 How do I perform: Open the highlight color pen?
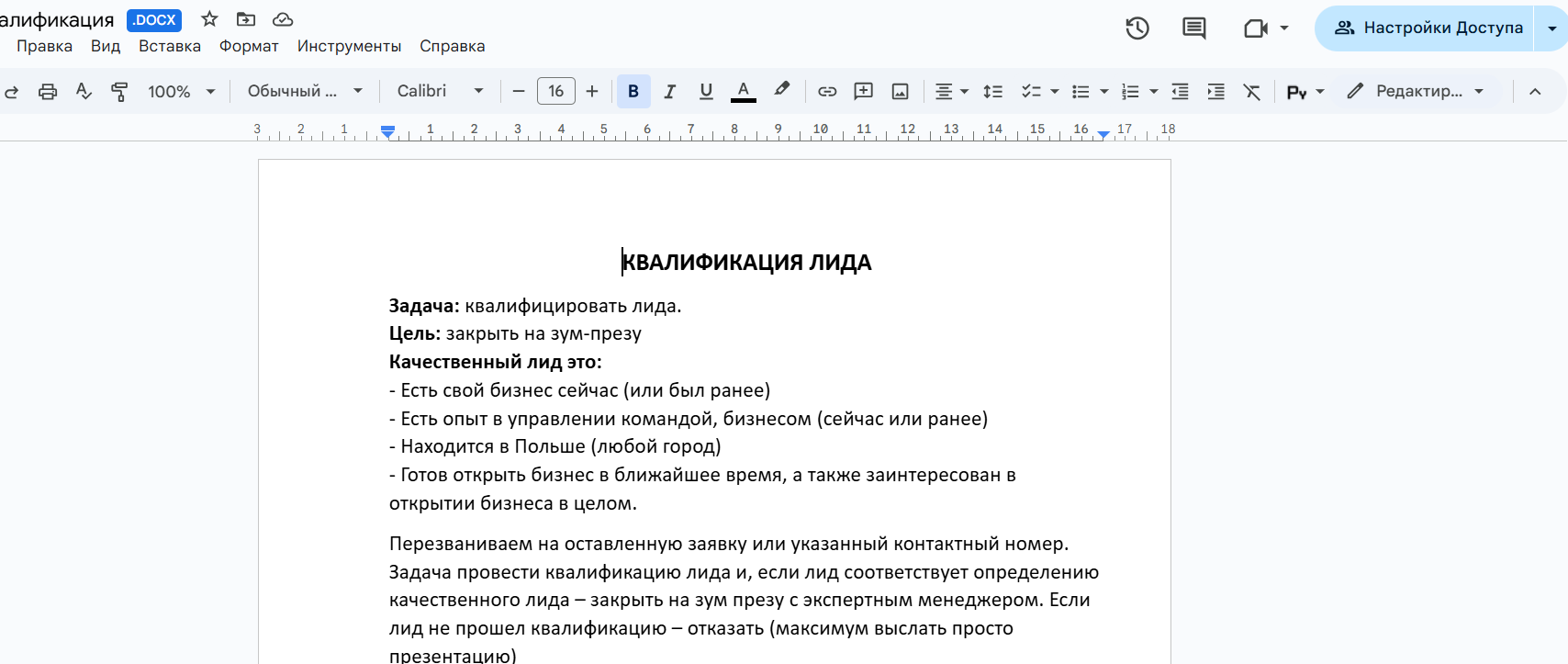tap(781, 90)
